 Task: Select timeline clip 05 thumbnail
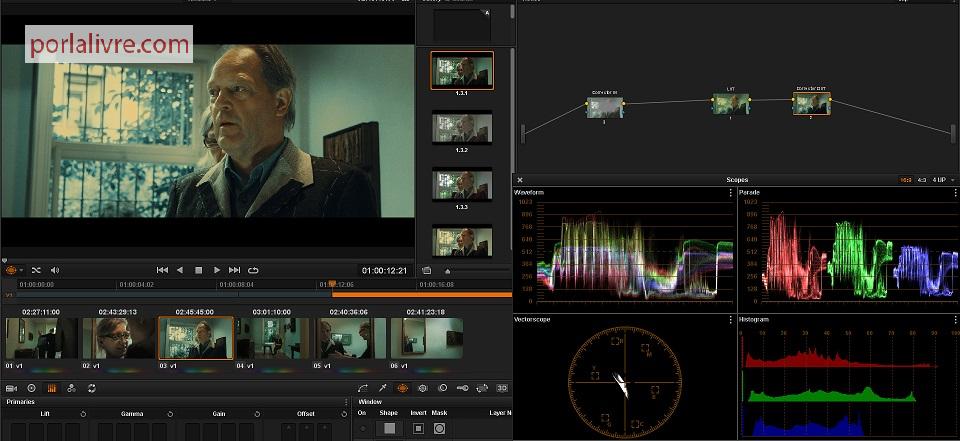pyautogui.click(x=350, y=338)
